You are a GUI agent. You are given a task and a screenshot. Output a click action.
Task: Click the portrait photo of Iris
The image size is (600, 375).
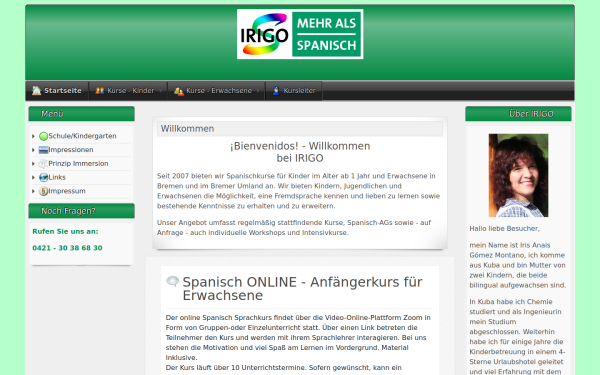518,175
